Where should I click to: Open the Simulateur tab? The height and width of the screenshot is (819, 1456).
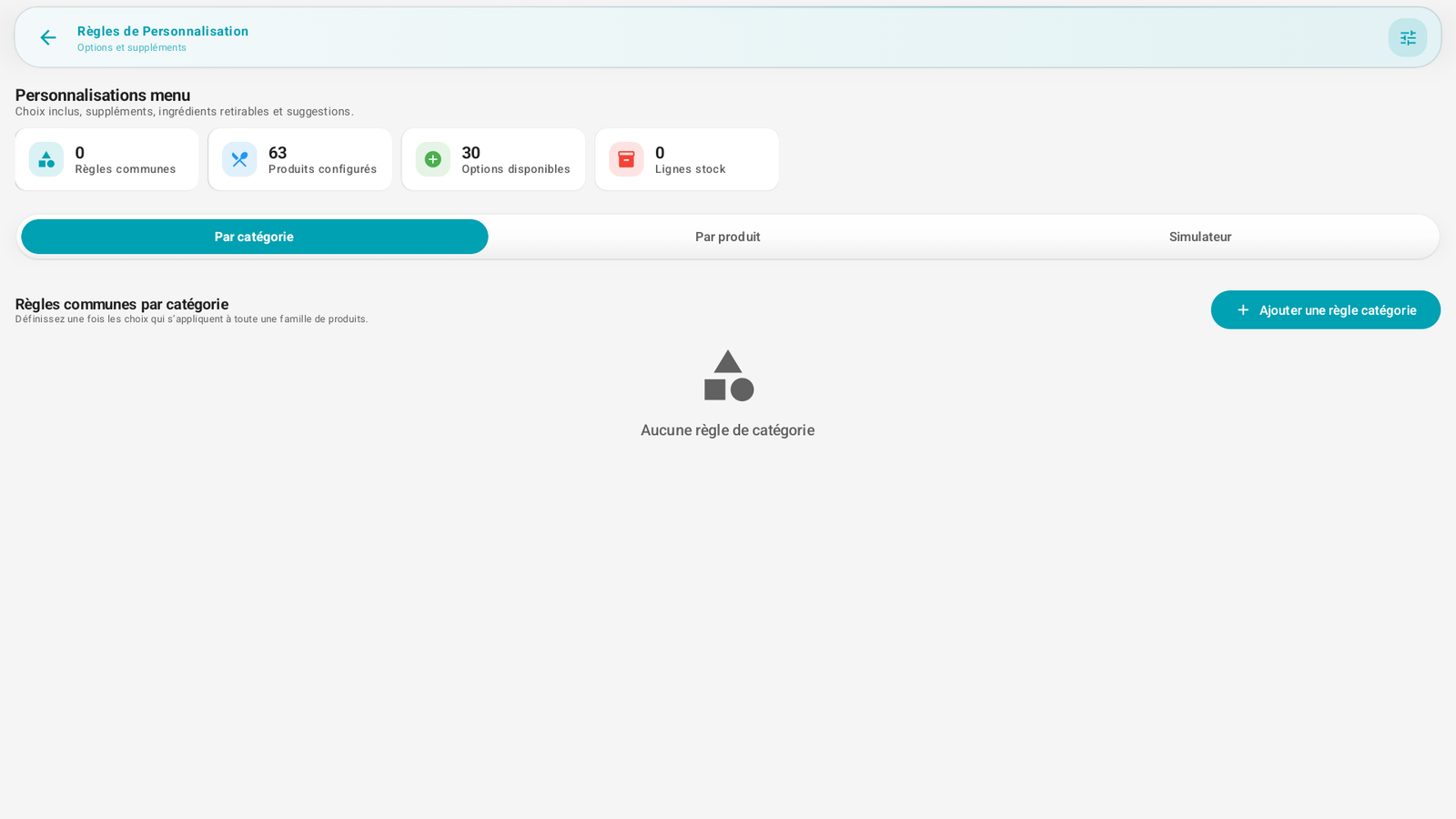tap(1200, 237)
